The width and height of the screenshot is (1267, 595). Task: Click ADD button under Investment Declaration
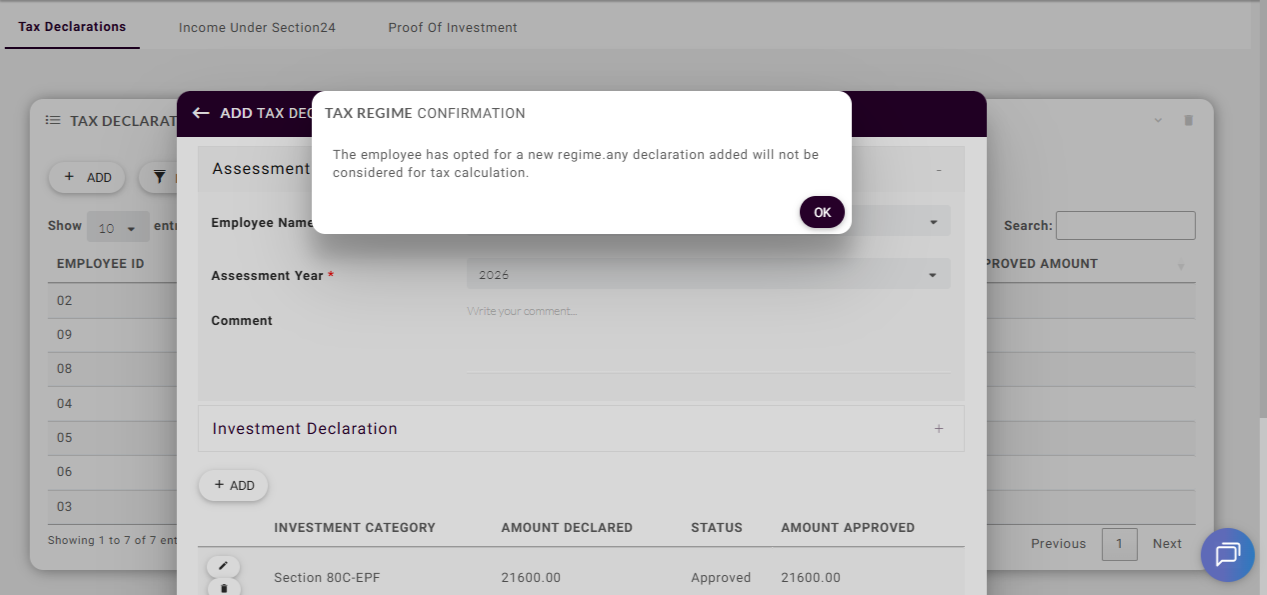tap(233, 485)
